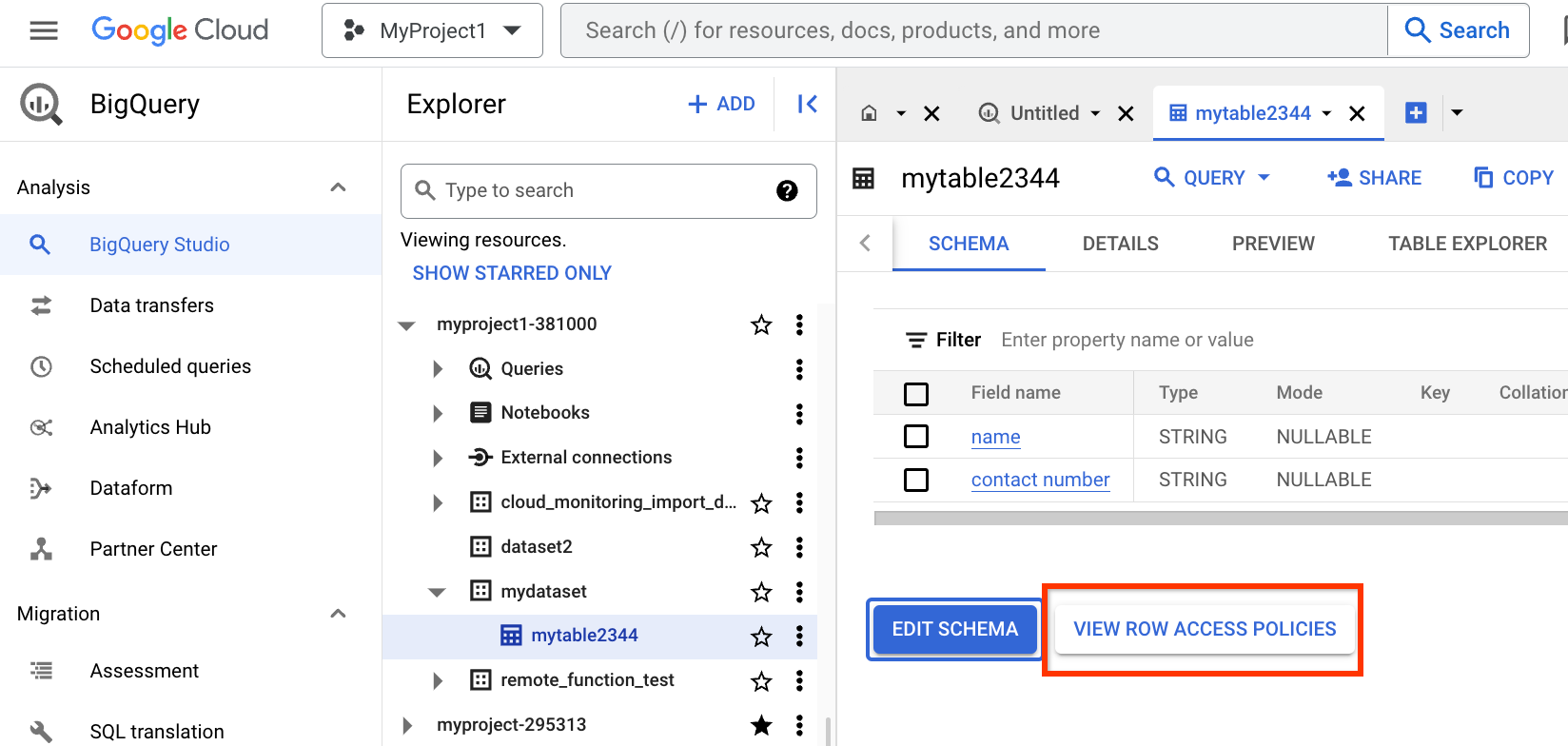1568x746 pixels.
Task: Switch to the PREVIEW tab
Action: coord(1273,244)
